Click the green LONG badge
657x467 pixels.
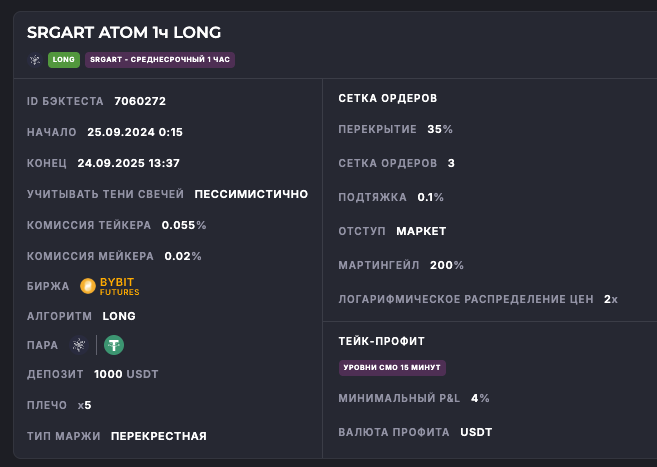pyautogui.click(x=64, y=59)
